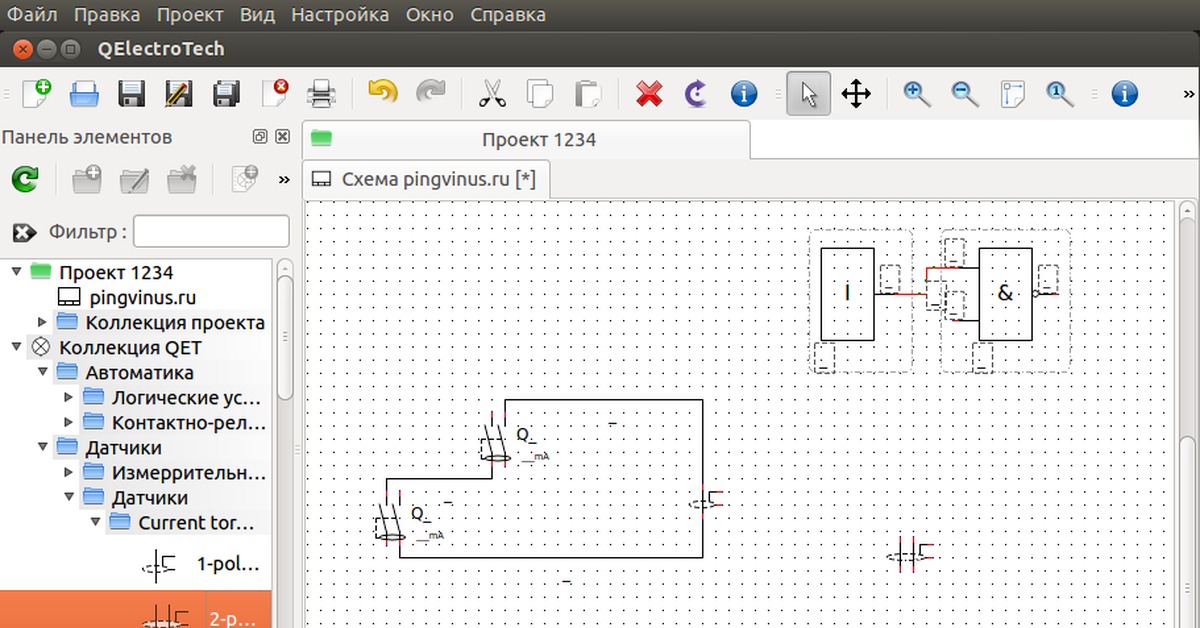Select the Проект 1234 tab
Viewport: 1200px width, 628px height.
[525, 140]
